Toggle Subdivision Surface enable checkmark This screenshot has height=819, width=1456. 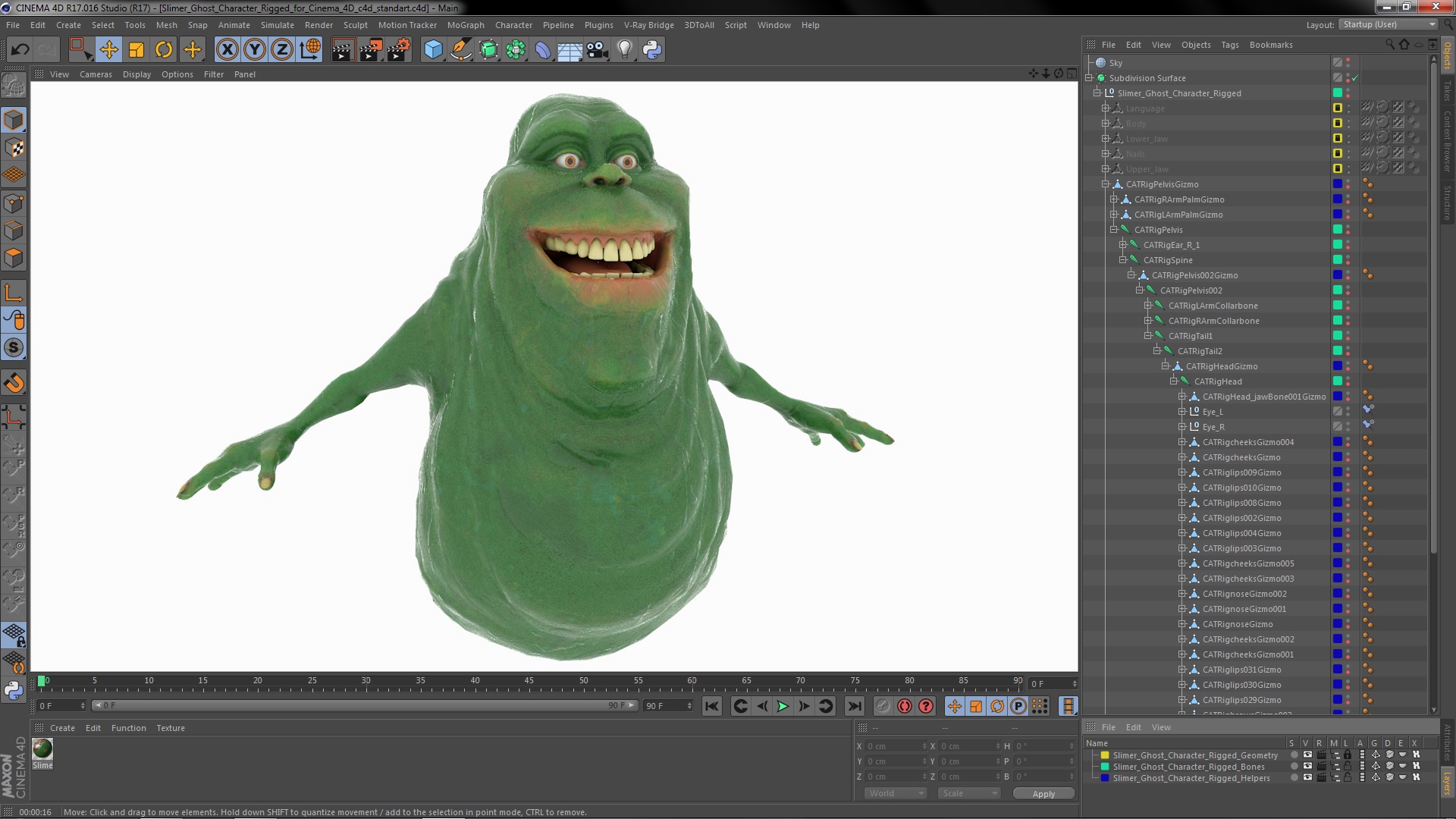point(1355,78)
